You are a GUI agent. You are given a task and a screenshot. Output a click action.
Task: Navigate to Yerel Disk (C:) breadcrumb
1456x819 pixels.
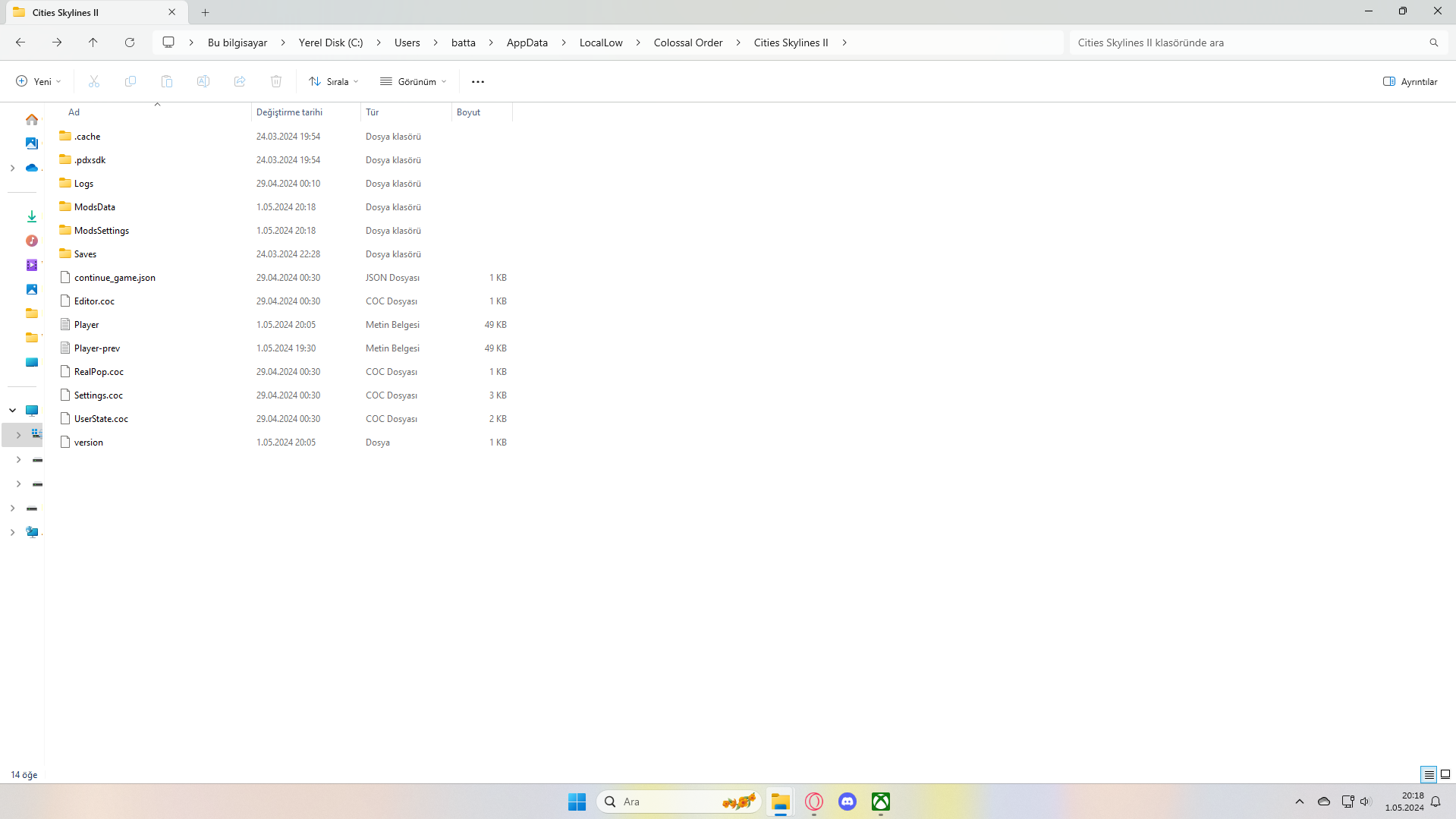tap(331, 43)
